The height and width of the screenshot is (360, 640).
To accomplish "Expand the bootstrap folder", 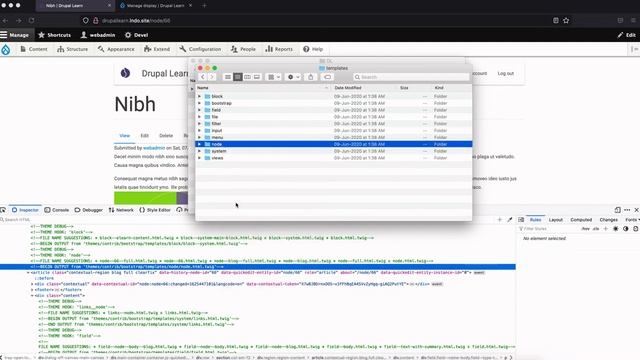I will point(200,103).
